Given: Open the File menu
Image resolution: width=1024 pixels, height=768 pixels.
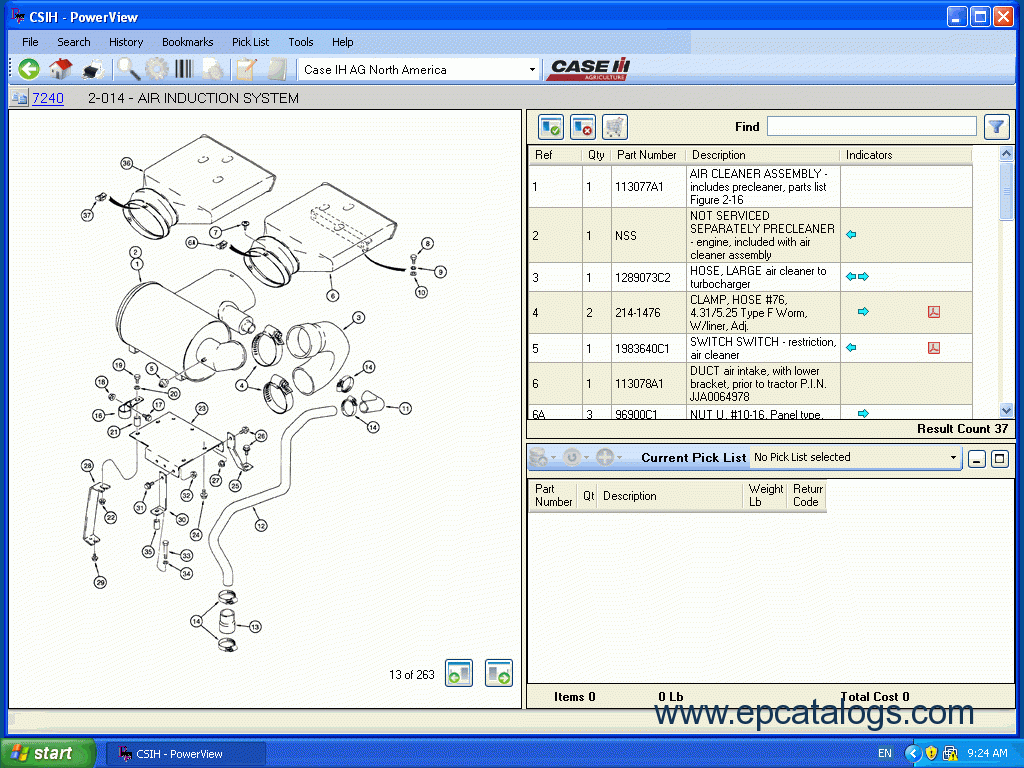Looking at the screenshot, I should click(x=30, y=42).
